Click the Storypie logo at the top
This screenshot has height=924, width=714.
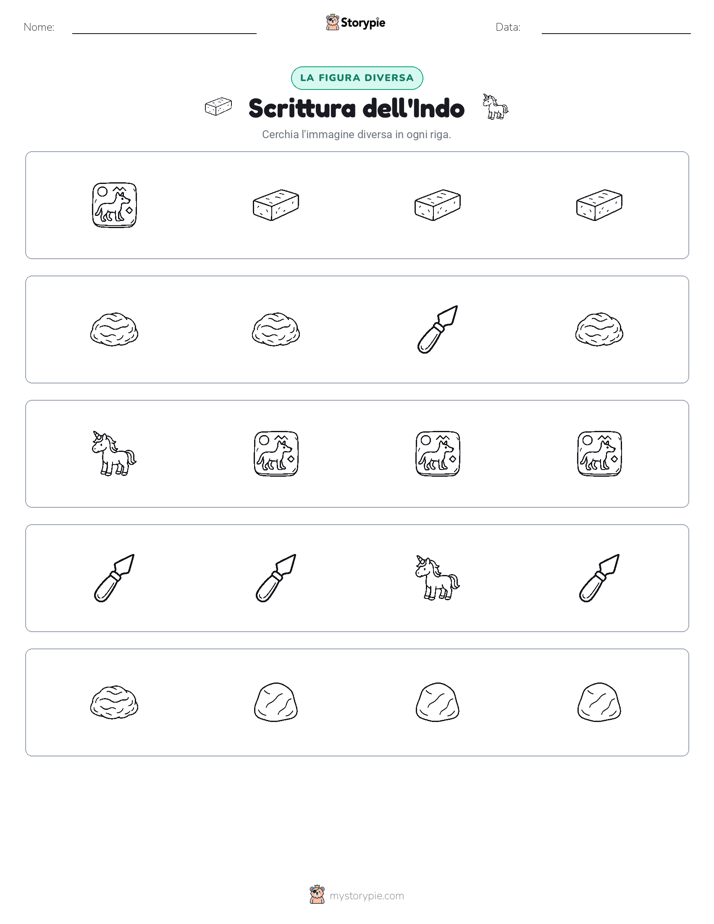(356, 22)
